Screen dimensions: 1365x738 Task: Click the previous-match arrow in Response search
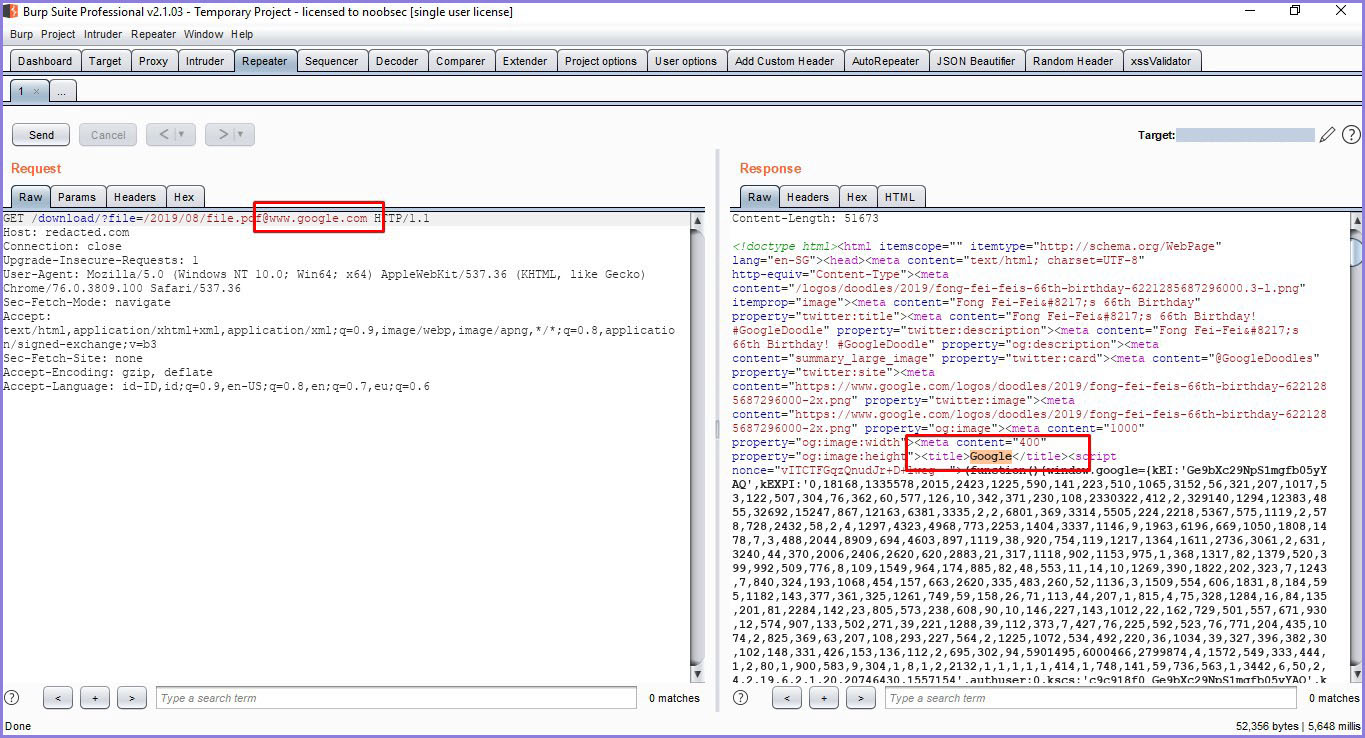pyautogui.click(x=787, y=697)
